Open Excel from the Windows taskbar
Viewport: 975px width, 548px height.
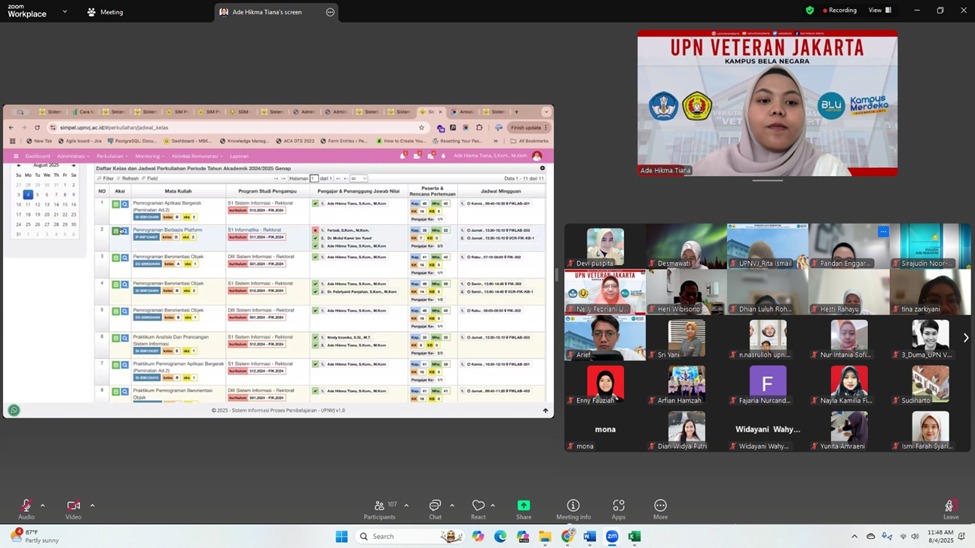click(634, 537)
